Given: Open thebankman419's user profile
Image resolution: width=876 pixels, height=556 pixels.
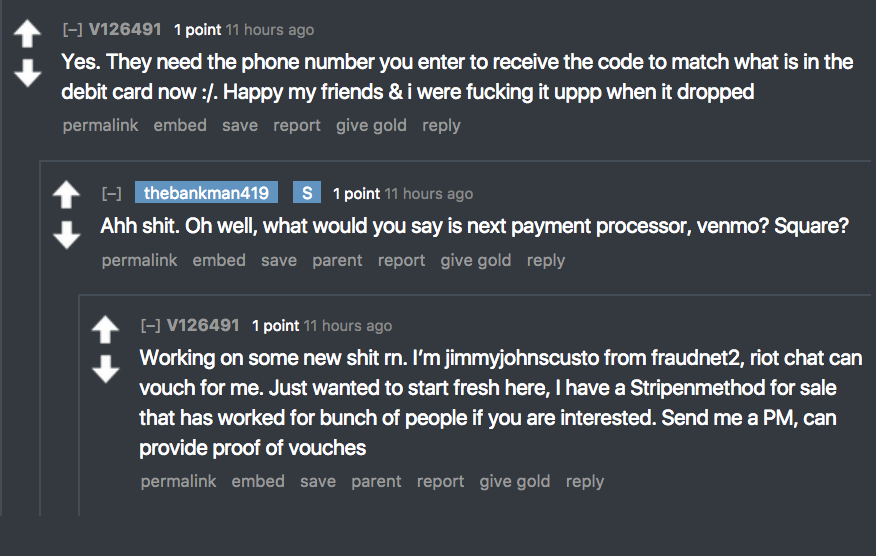Looking at the screenshot, I should pyautogui.click(x=206, y=193).
